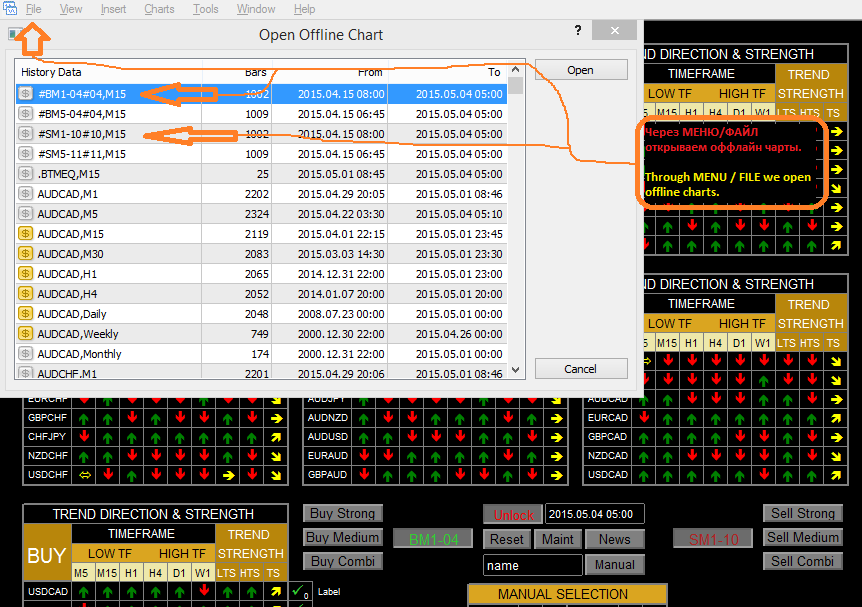Screen dimensions: 862x607
Task: Select AUDCAD,Weekly gold symbol icon
Action: click(x=25, y=333)
